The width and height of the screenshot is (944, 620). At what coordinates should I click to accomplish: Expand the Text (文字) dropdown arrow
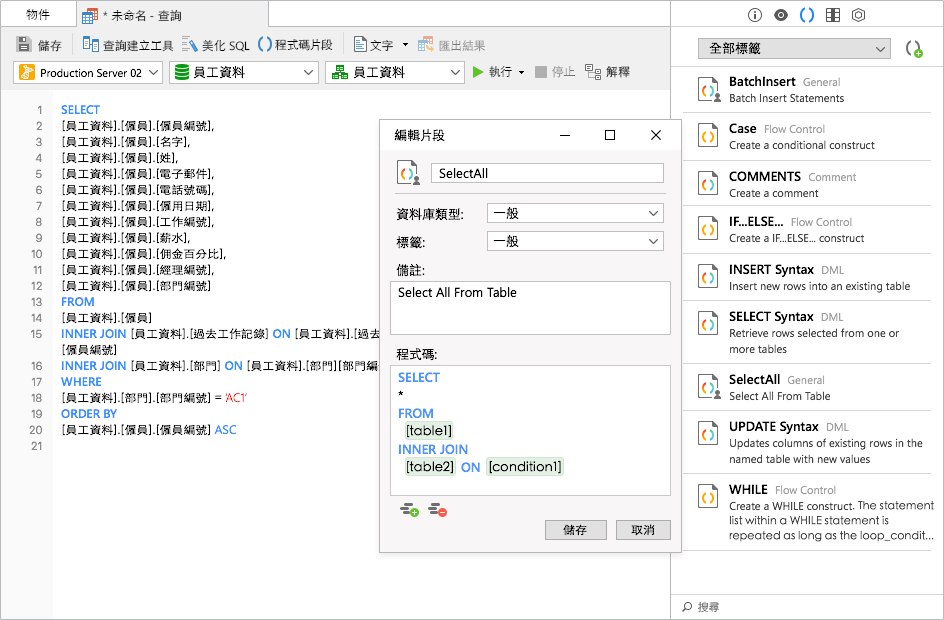click(405, 45)
